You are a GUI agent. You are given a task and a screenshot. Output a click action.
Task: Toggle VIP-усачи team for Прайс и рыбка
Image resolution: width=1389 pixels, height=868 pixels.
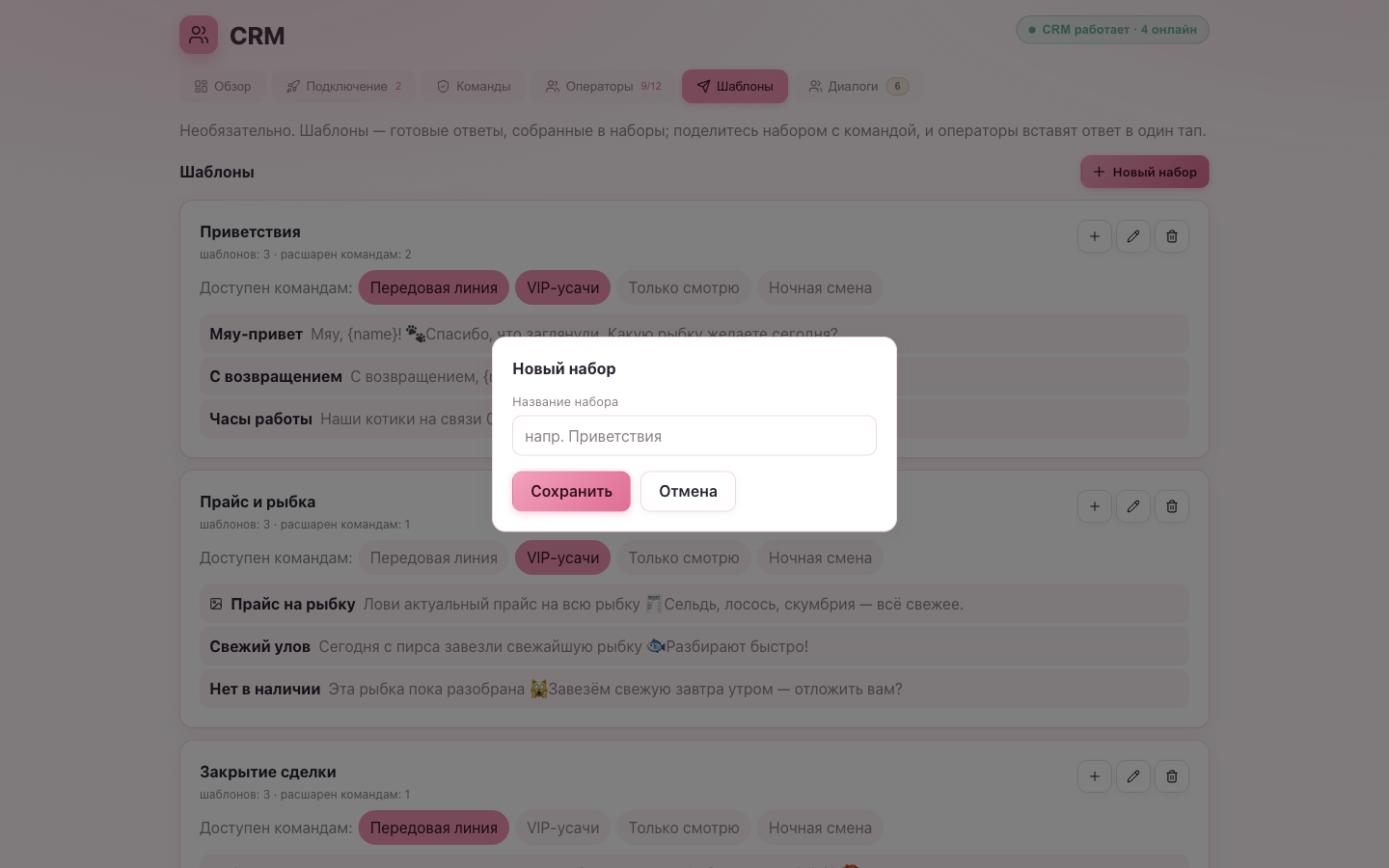[x=563, y=557]
